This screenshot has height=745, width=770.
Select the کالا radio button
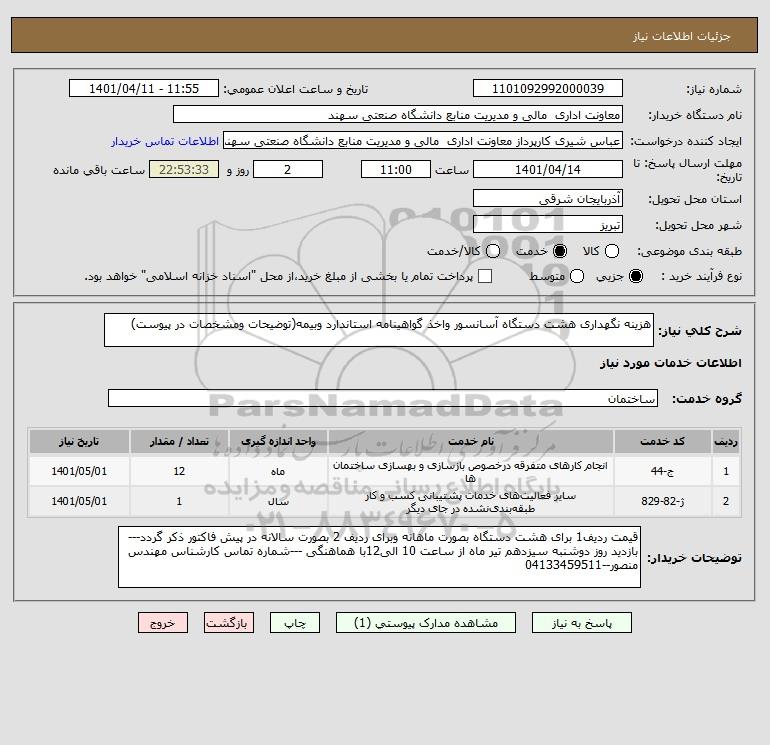point(611,251)
